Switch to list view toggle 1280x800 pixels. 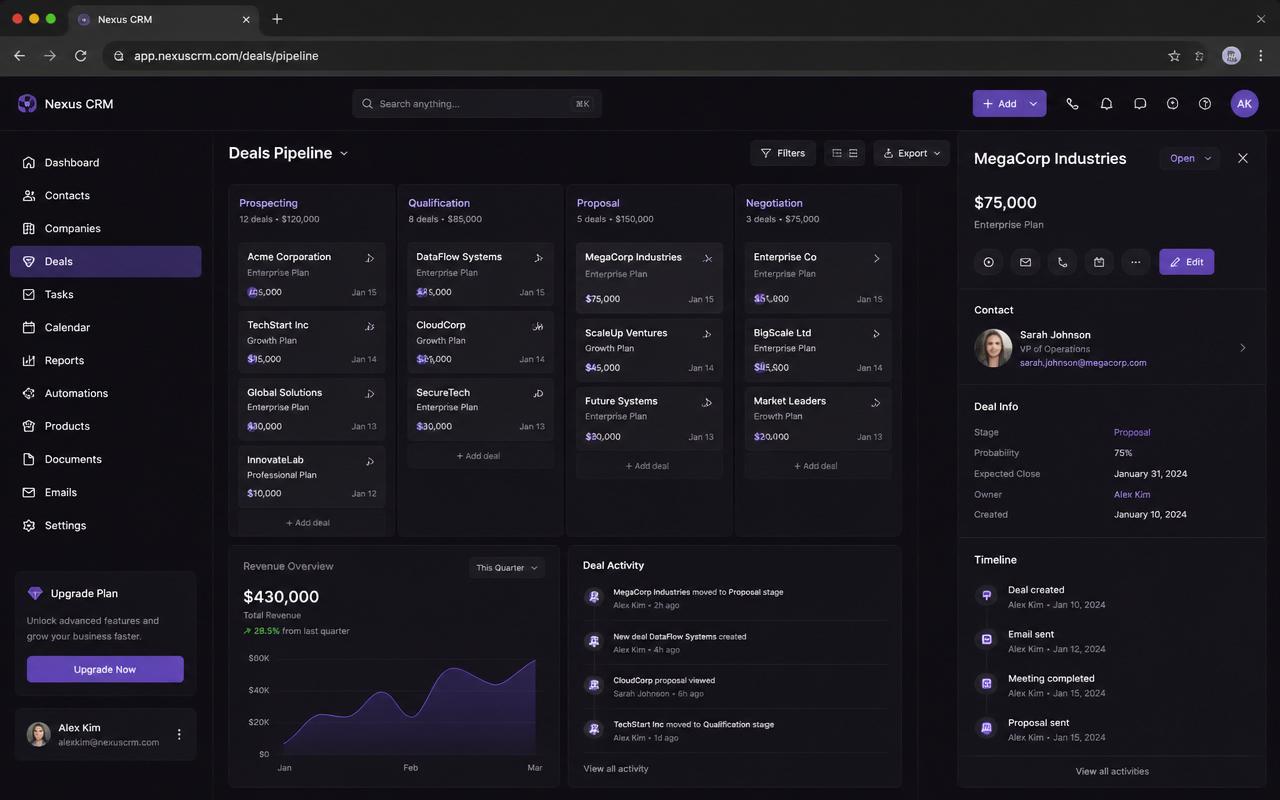853,153
